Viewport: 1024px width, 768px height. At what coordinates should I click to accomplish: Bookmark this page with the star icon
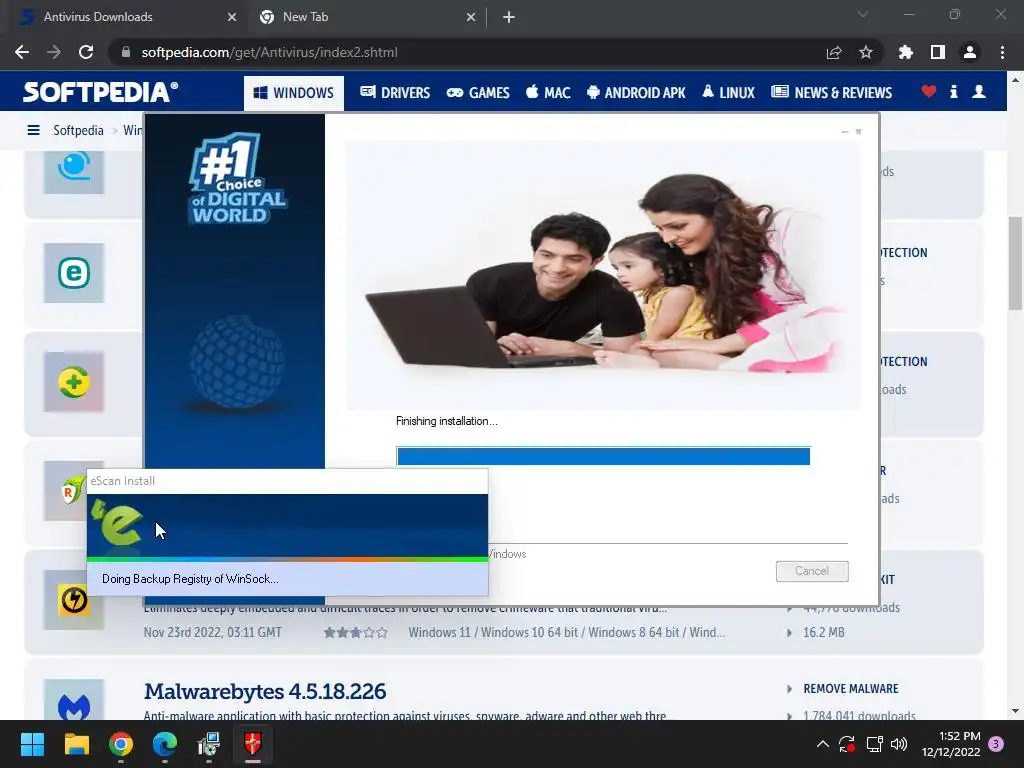pyautogui.click(x=866, y=52)
